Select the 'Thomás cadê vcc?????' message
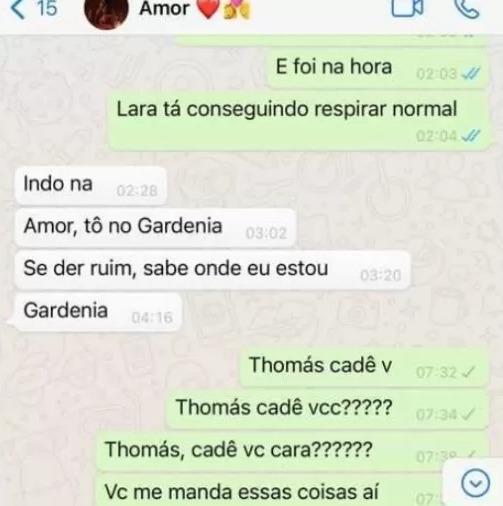Image resolution: width=503 pixels, height=506 pixels. [x=327, y=409]
